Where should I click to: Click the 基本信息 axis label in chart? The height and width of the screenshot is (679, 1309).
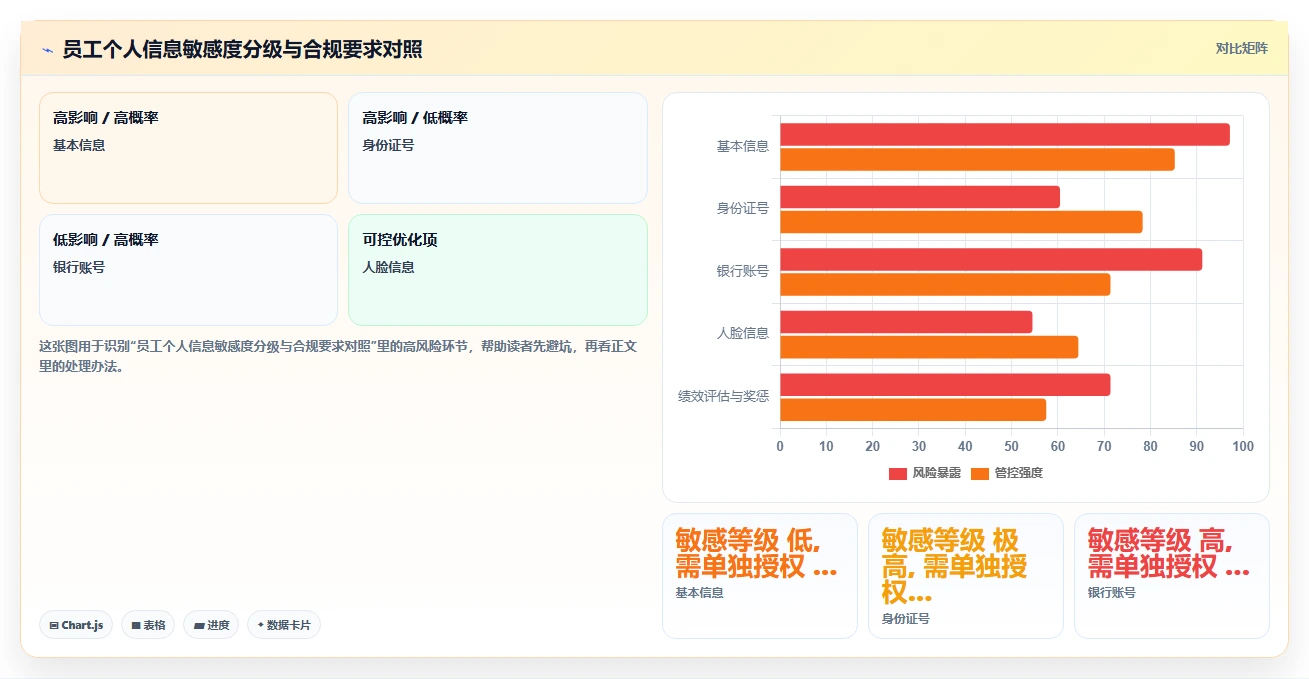point(743,146)
